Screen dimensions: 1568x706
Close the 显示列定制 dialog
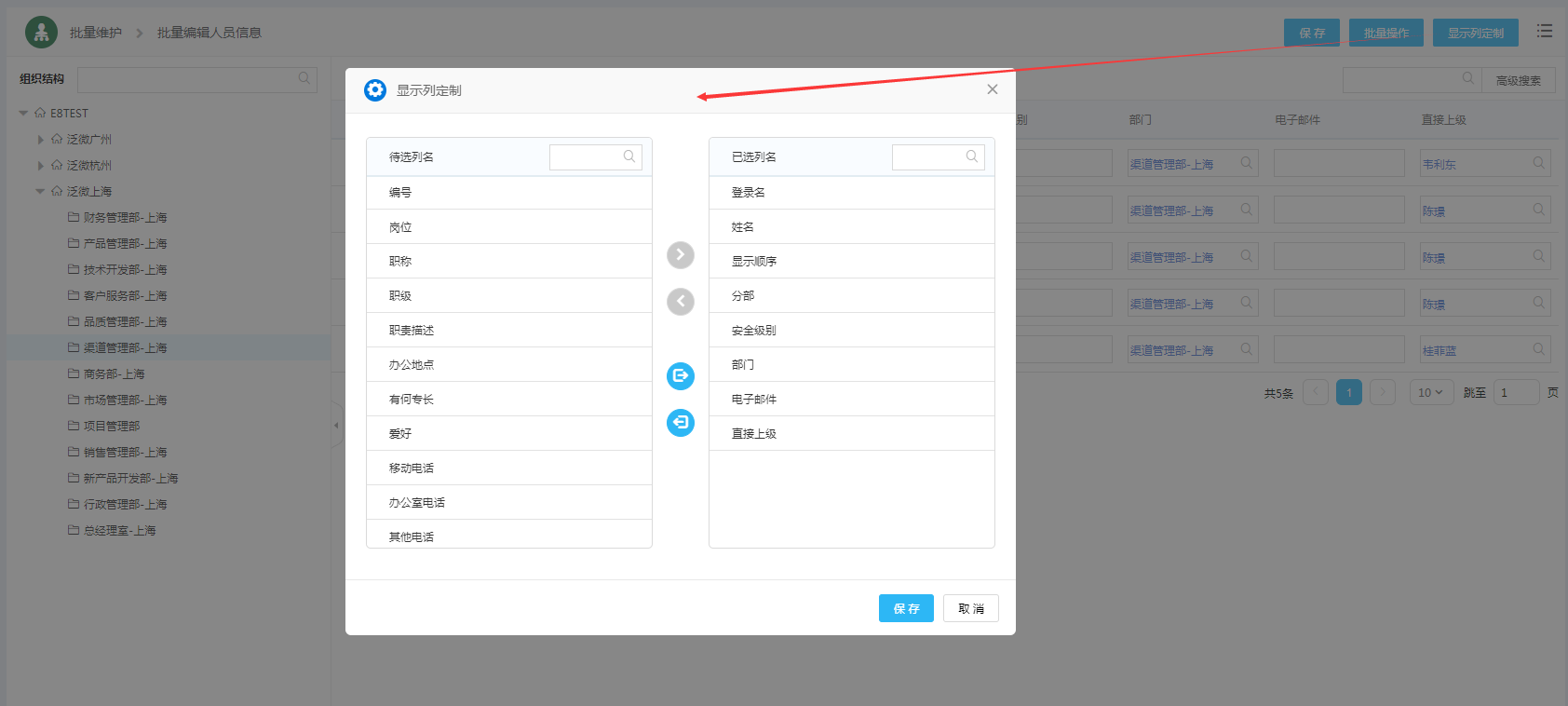point(993,89)
